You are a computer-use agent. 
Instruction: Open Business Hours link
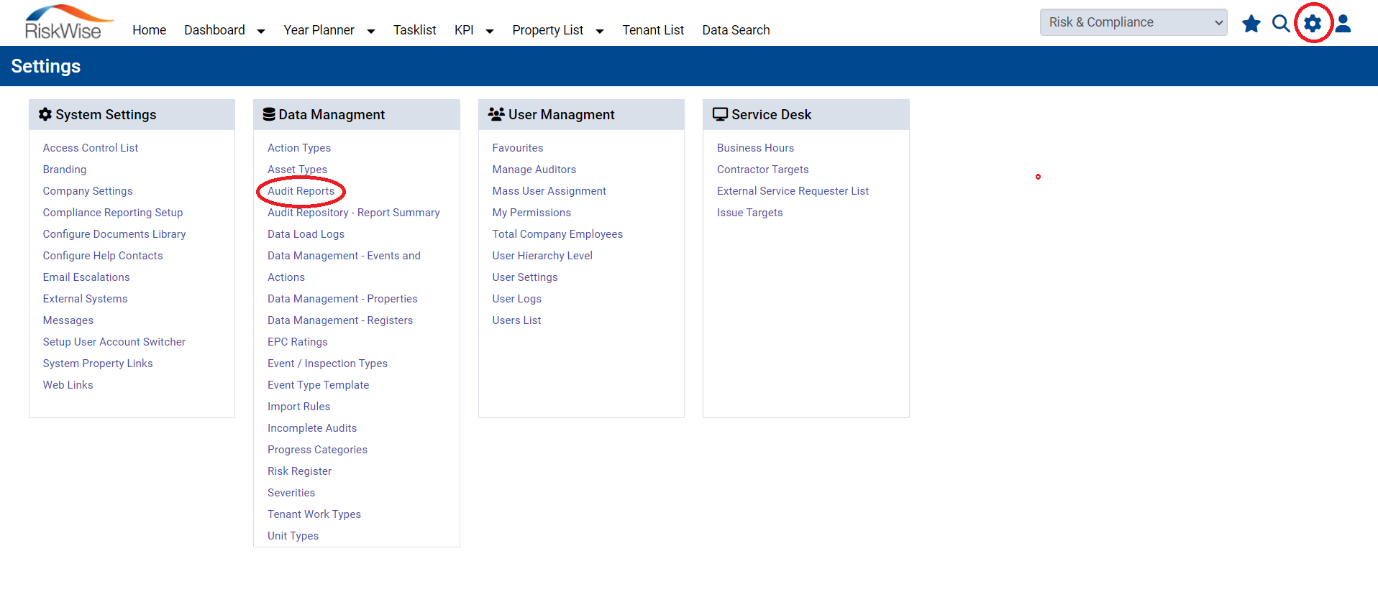coord(755,148)
